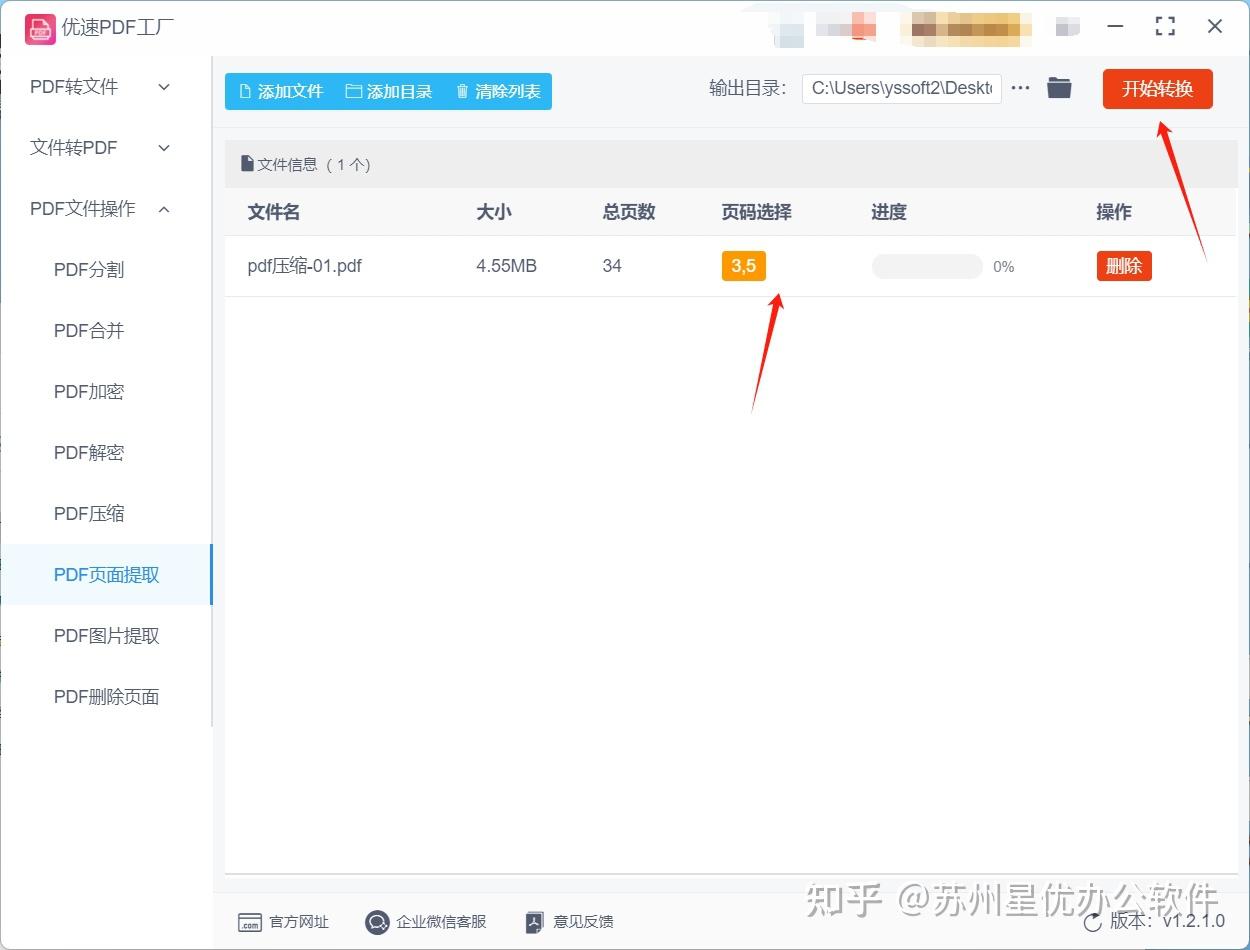
Task: Open the output folder icon
Action: point(1059,88)
